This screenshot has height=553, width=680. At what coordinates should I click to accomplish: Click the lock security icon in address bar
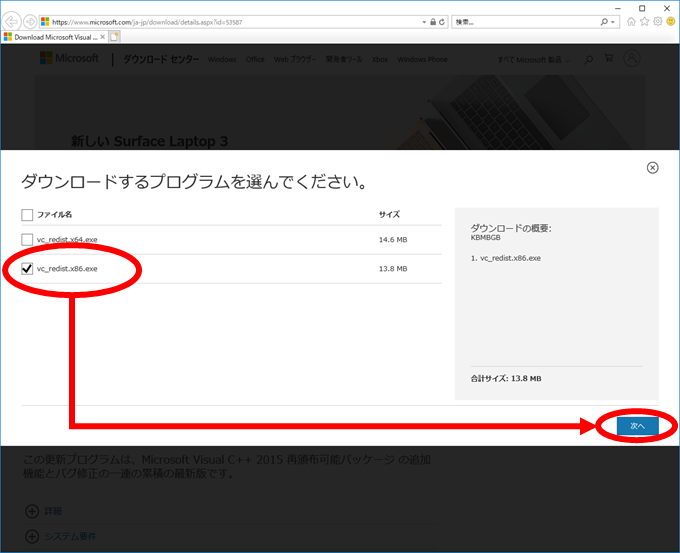433,22
